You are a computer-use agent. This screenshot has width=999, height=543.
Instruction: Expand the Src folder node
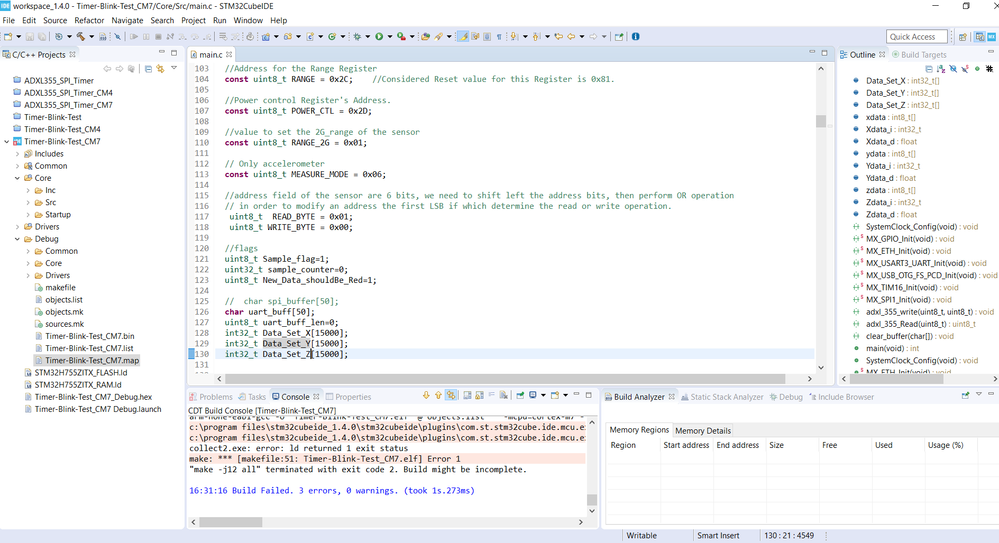[x=28, y=202]
